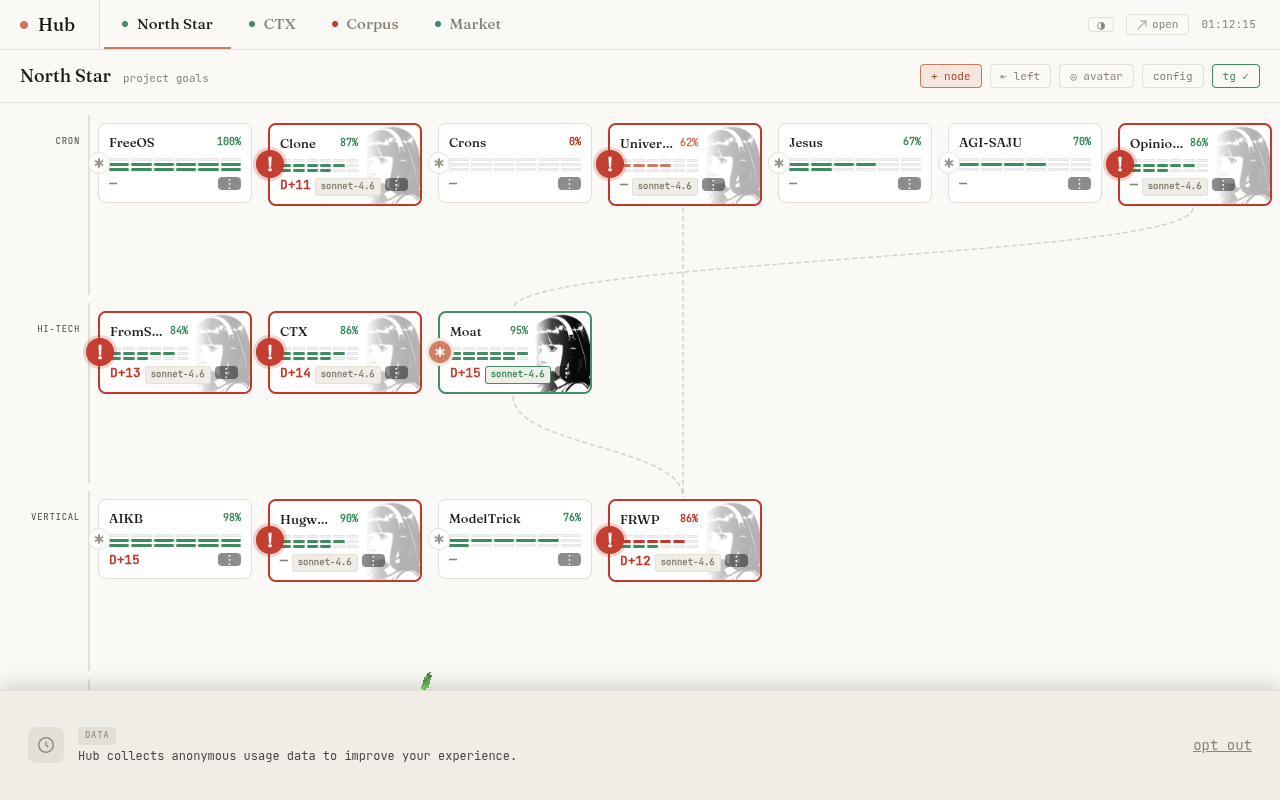This screenshot has height=800, width=1280.
Task: Toggle the dark mode theme switch
Action: click(1101, 25)
